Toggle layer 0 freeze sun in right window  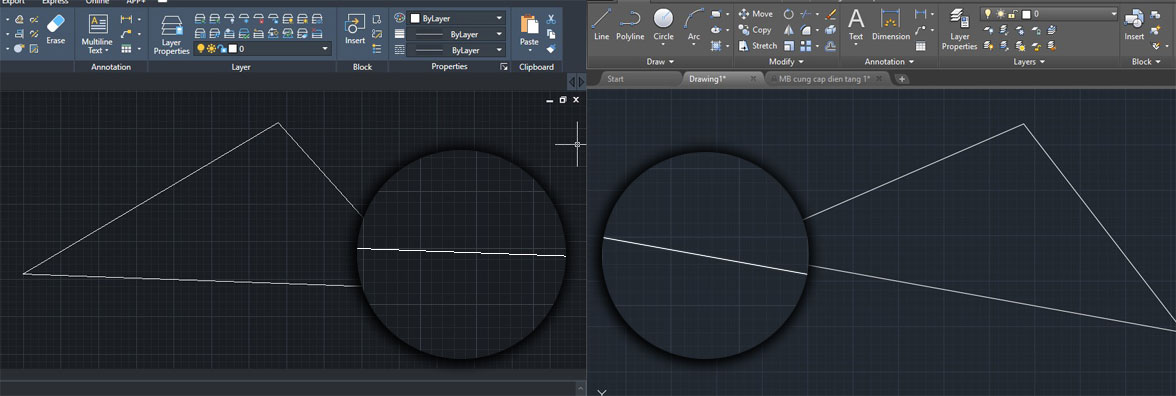[1000, 14]
